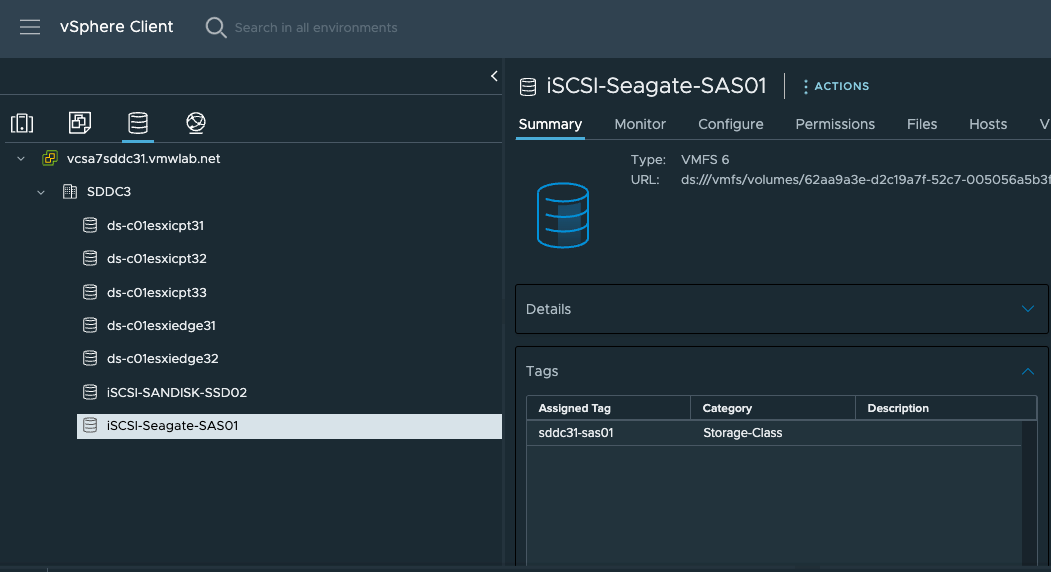Screen dimensions: 1051x572
Task: Click datastore icon next to ds-c01esxicpt33
Action: (x=90, y=292)
